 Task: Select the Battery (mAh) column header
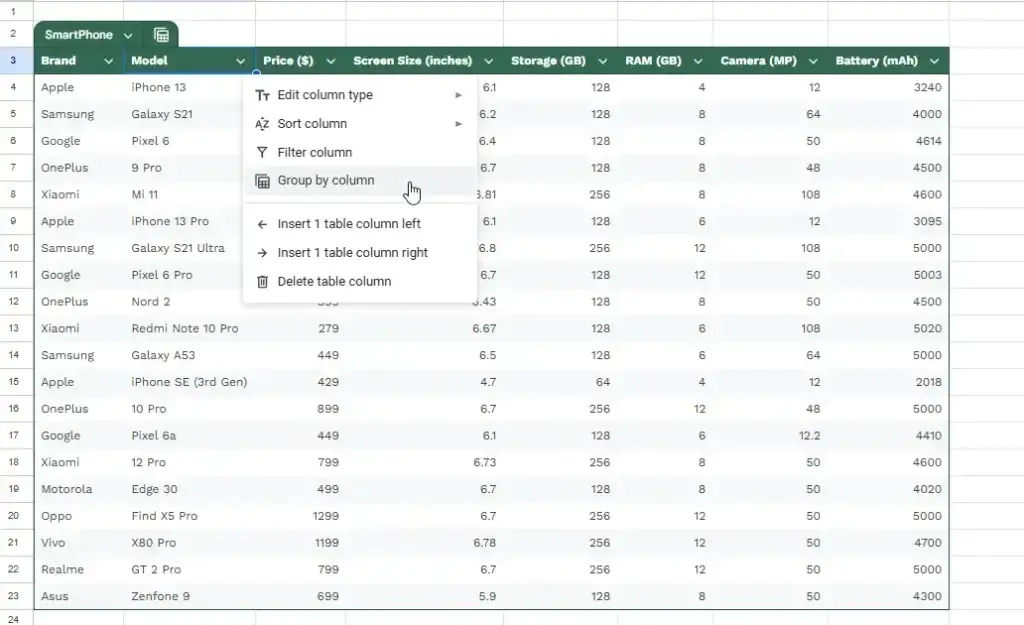click(x=889, y=61)
